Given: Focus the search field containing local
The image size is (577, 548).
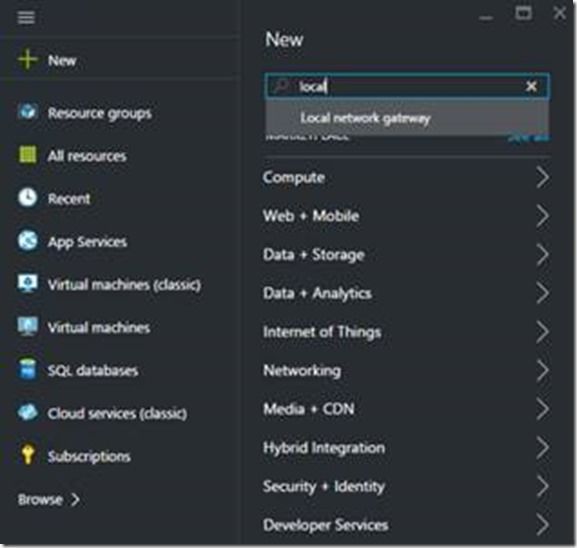Looking at the screenshot, I should (407, 86).
